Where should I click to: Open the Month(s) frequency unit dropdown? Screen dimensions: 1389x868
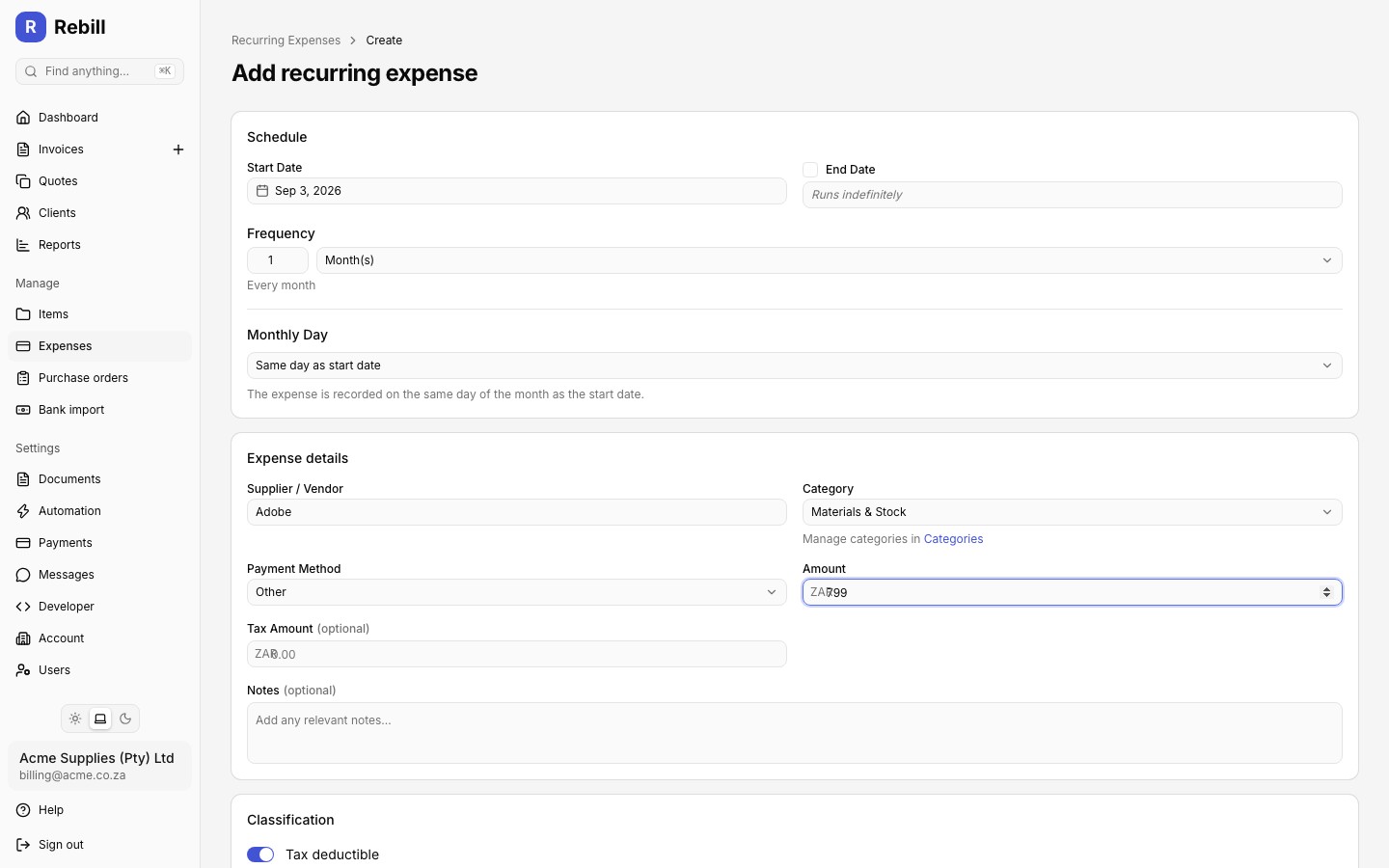830,260
